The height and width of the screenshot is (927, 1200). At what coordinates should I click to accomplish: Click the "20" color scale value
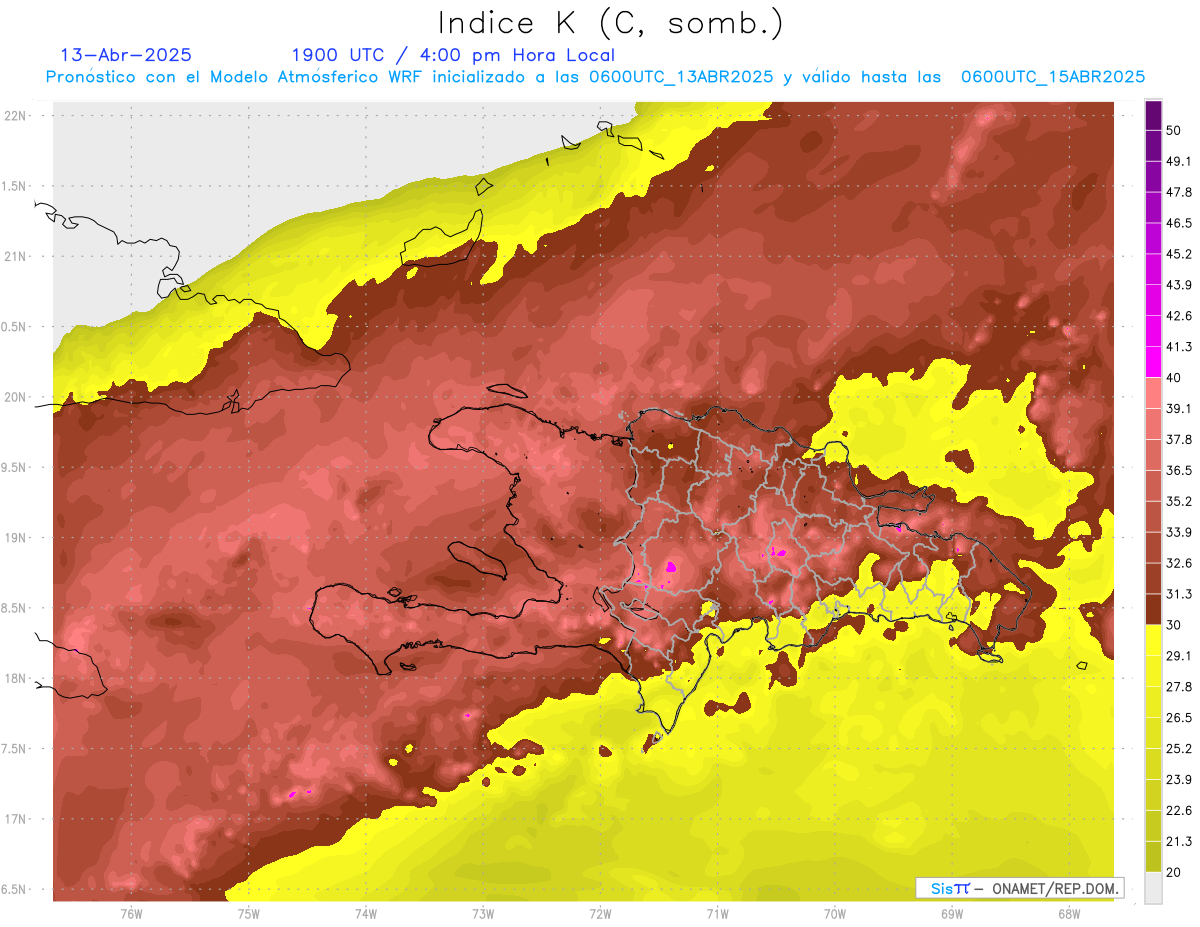pyautogui.click(x=1175, y=872)
